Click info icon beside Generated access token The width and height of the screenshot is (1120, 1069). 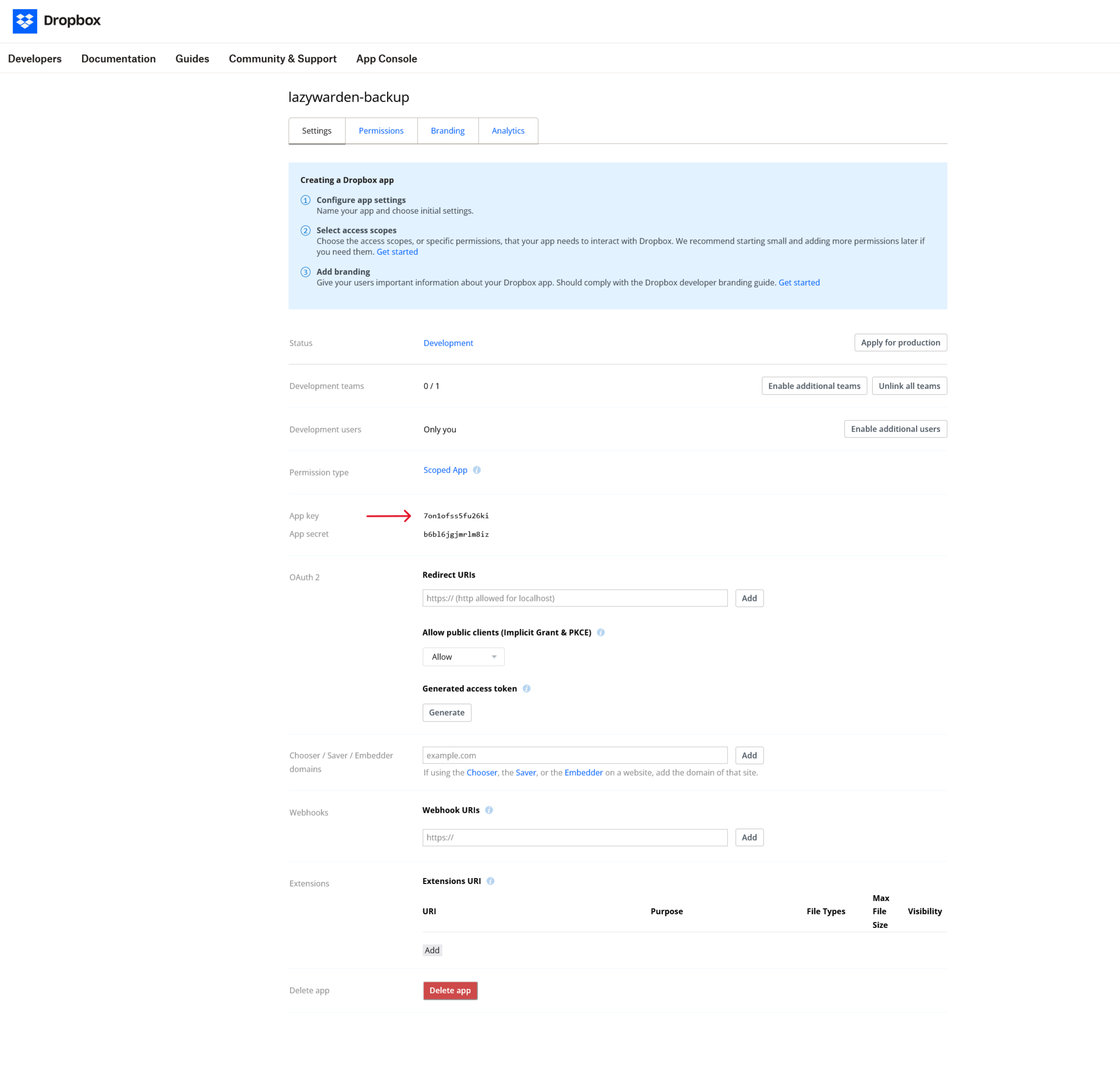click(527, 688)
